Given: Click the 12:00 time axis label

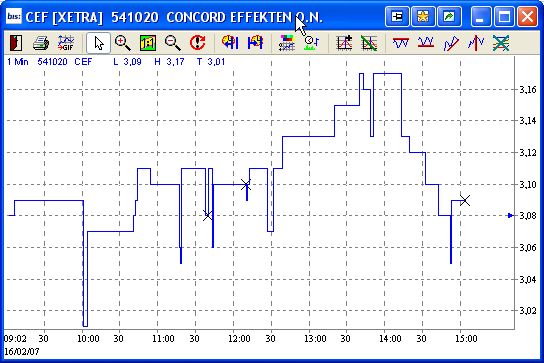Looking at the screenshot, I should pyautogui.click(x=239, y=338).
